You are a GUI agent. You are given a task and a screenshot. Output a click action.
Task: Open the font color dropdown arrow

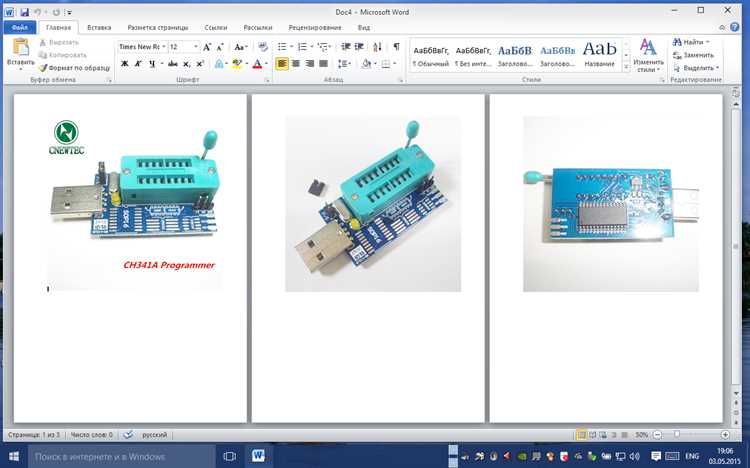coord(266,64)
